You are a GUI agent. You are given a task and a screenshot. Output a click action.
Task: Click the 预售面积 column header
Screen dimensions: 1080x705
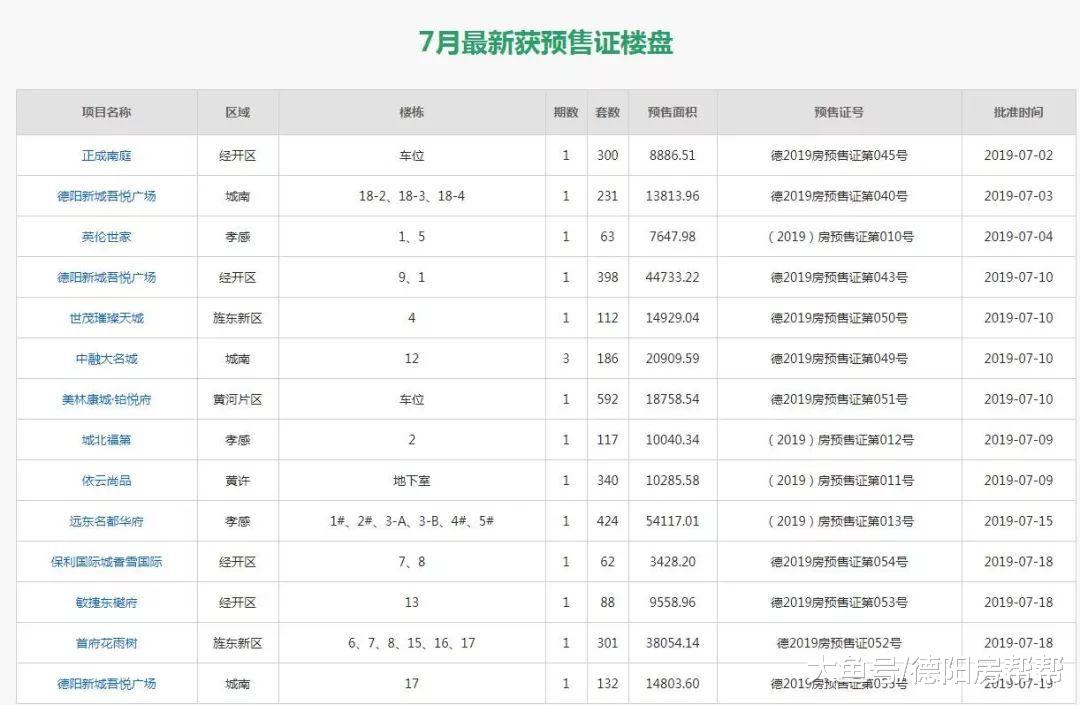point(672,112)
